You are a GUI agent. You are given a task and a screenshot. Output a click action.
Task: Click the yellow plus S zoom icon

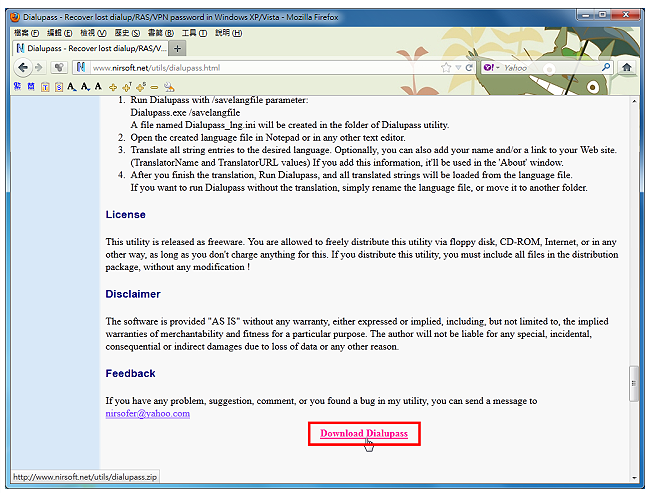(141, 87)
